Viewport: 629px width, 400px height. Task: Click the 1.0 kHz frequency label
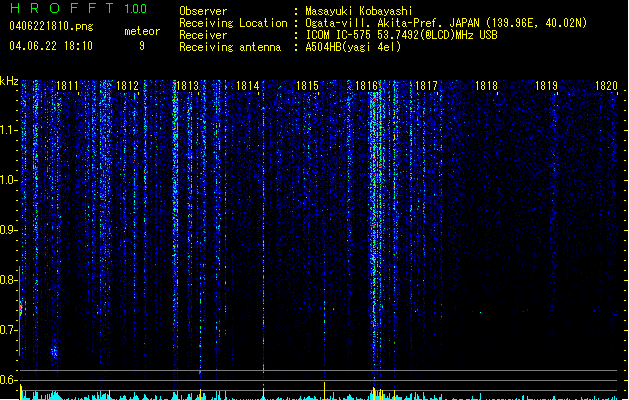(x=9, y=180)
